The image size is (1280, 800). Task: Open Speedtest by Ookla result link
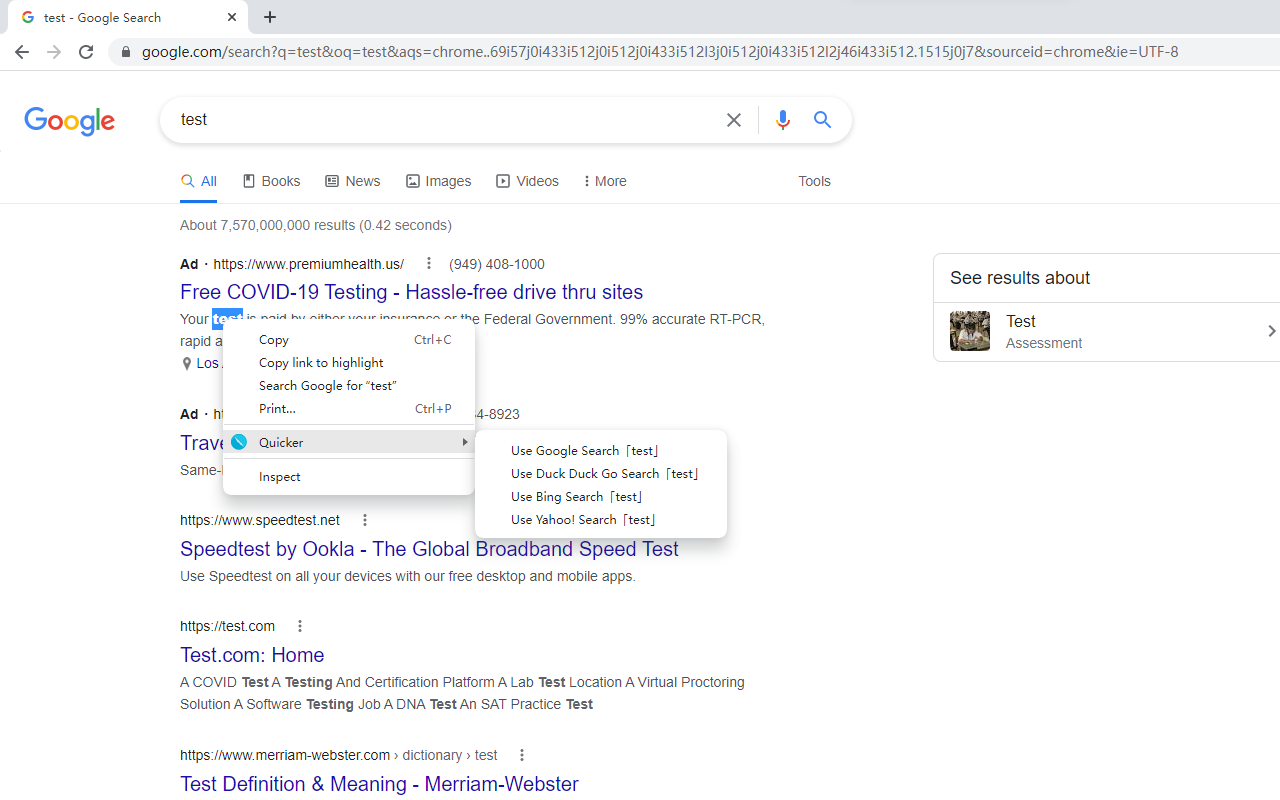pos(429,549)
